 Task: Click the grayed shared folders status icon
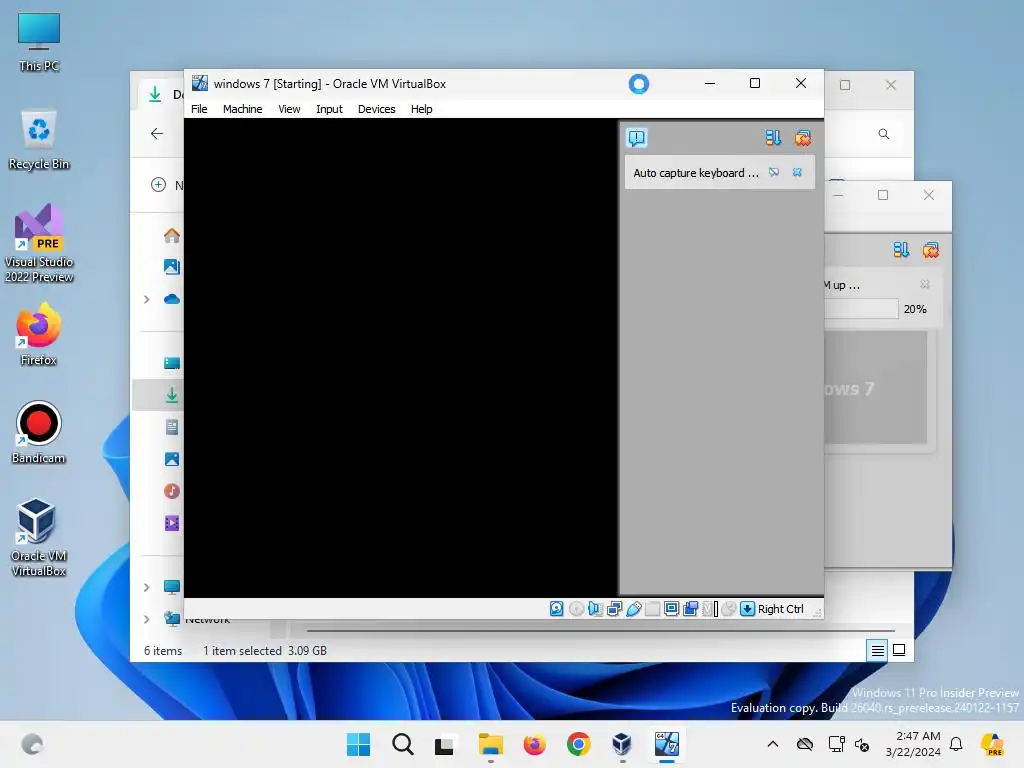(x=652, y=609)
